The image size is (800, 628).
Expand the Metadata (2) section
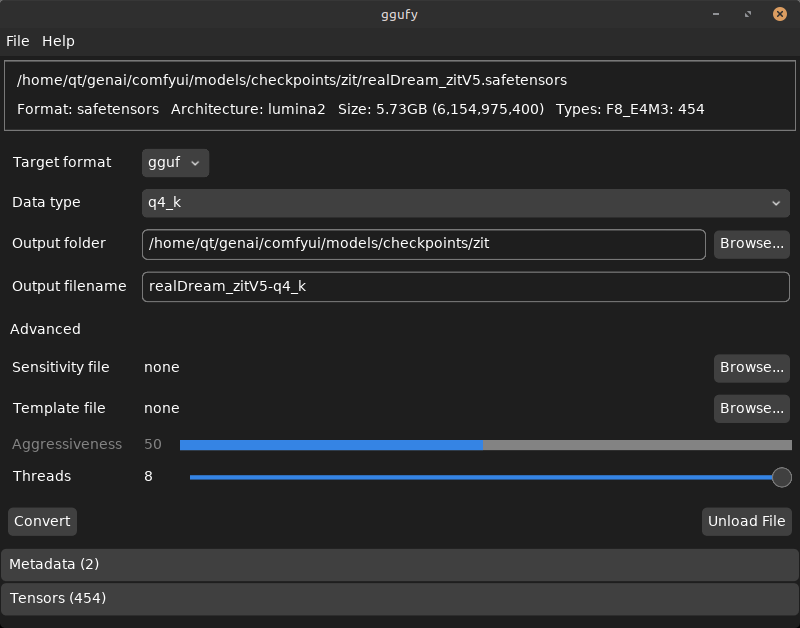coord(400,564)
